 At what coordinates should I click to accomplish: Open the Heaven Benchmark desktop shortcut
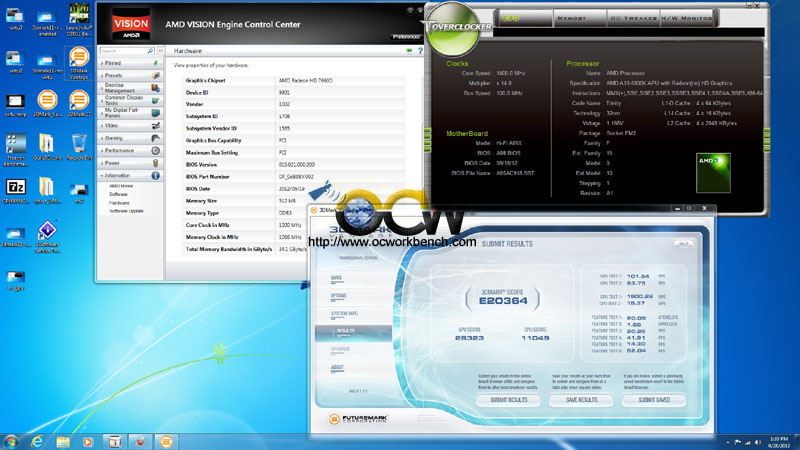[15, 149]
